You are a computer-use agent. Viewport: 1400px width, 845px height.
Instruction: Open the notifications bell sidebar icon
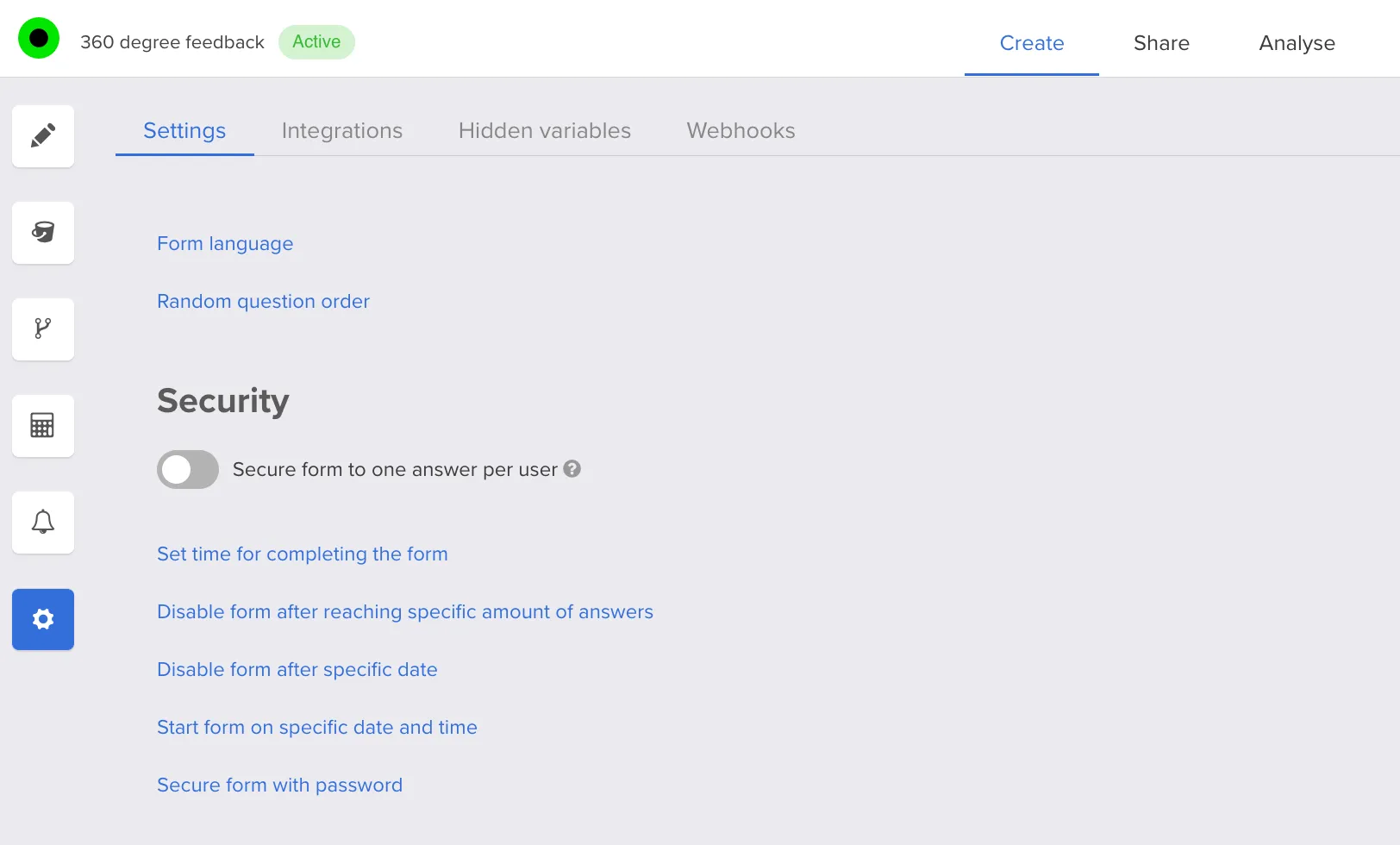tap(43, 523)
